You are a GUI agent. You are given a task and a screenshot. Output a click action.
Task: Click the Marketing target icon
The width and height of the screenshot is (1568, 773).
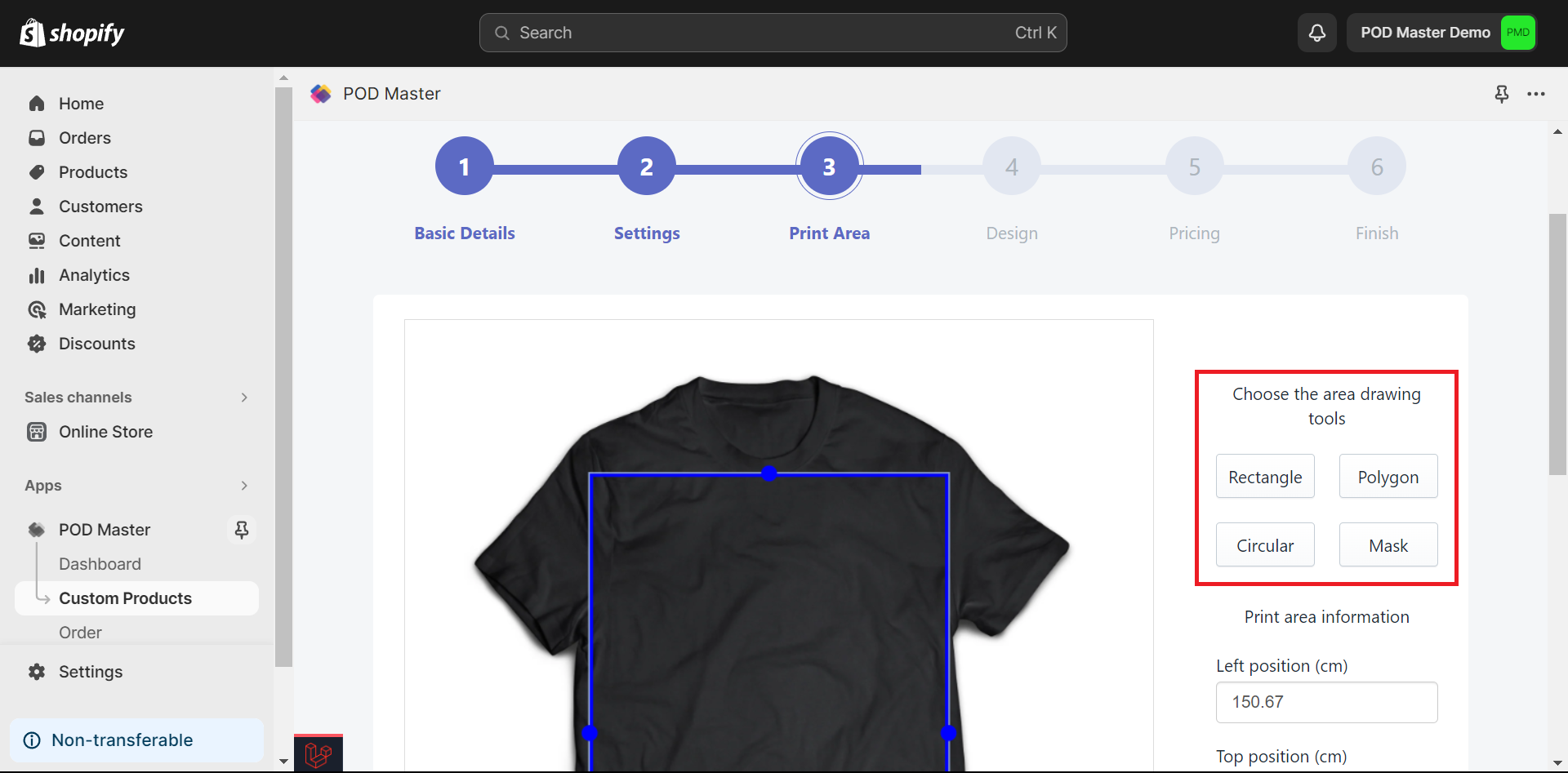click(37, 309)
